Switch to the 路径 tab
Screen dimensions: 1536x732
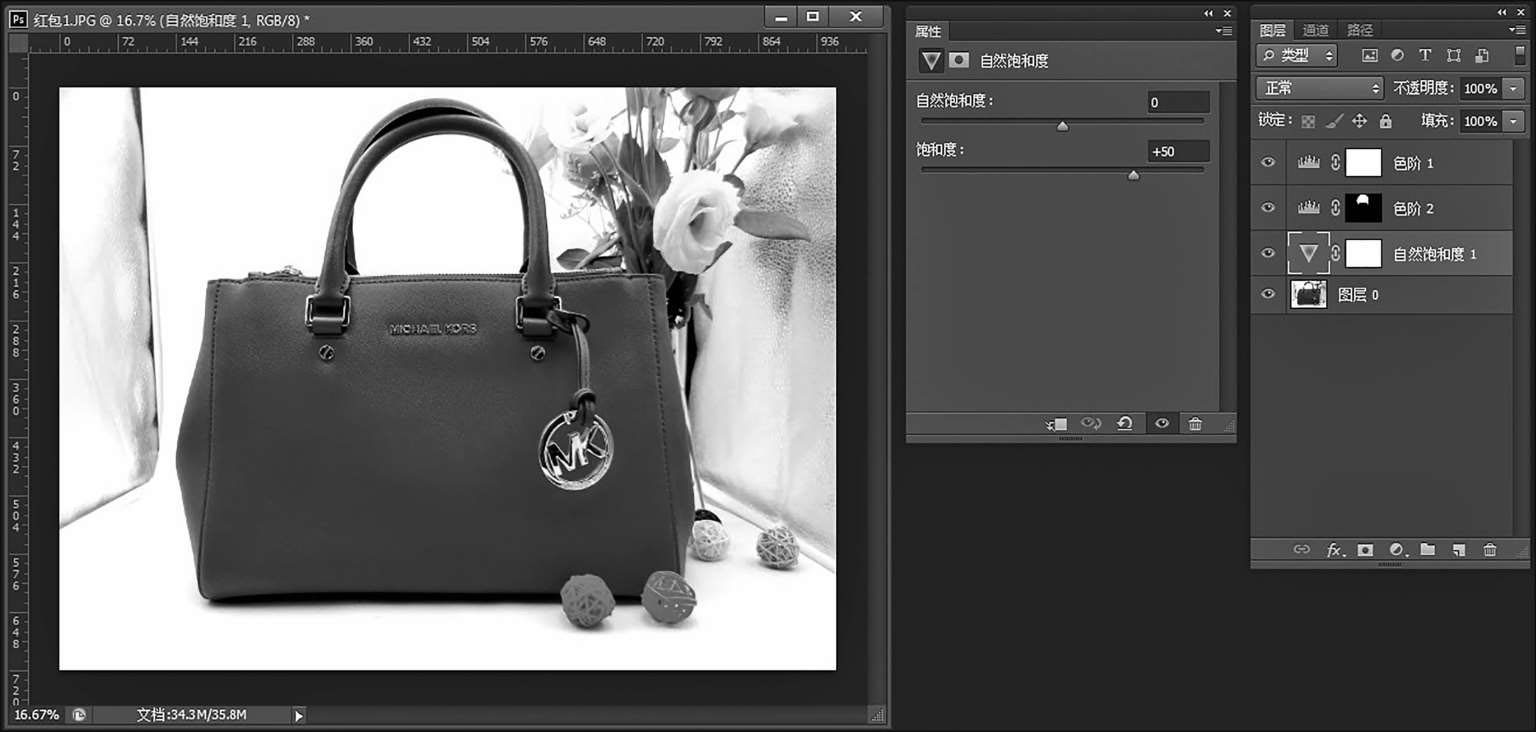tap(1360, 31)
